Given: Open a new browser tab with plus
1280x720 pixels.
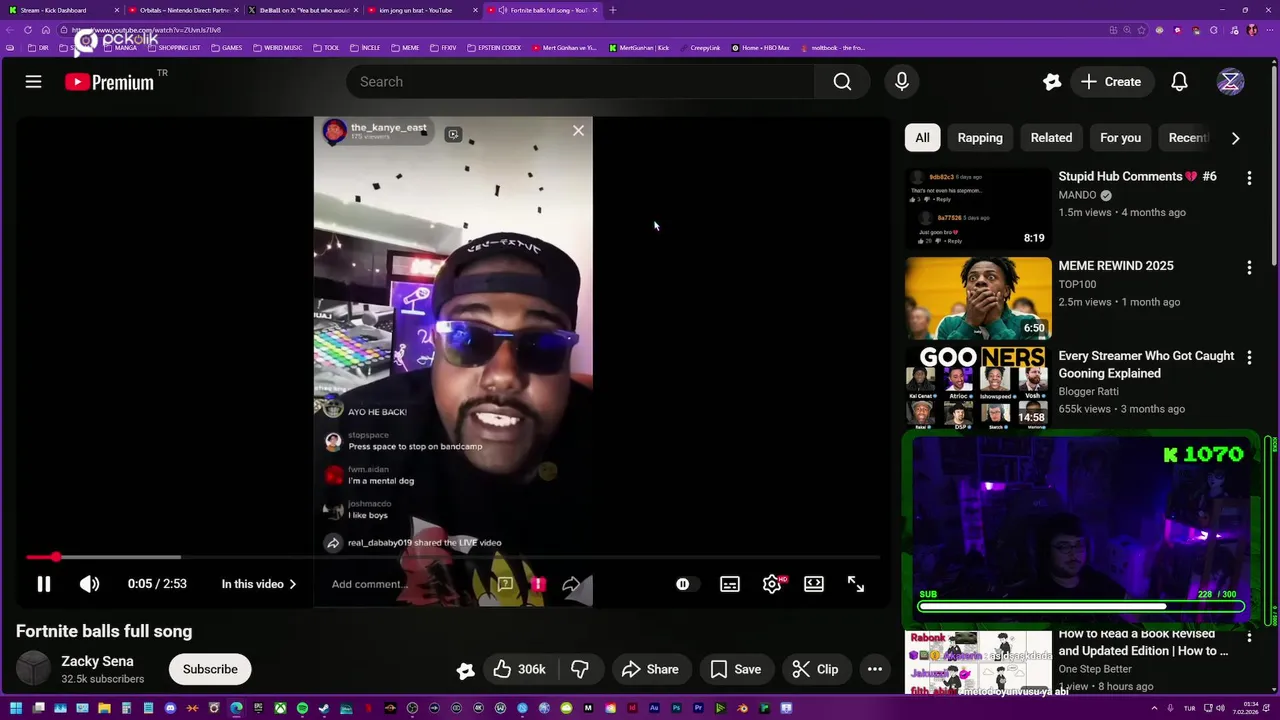Looking at the screenshot, I should tap(613, 10).
